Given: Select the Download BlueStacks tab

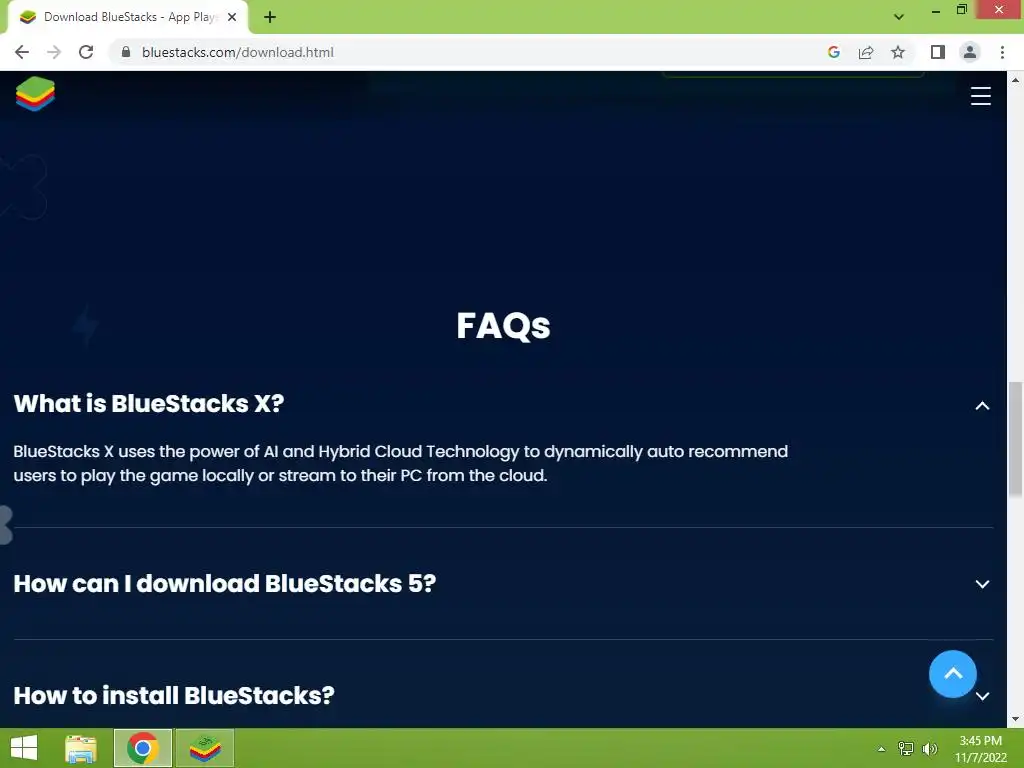Looking at the screenshot, I should [128, 17].
